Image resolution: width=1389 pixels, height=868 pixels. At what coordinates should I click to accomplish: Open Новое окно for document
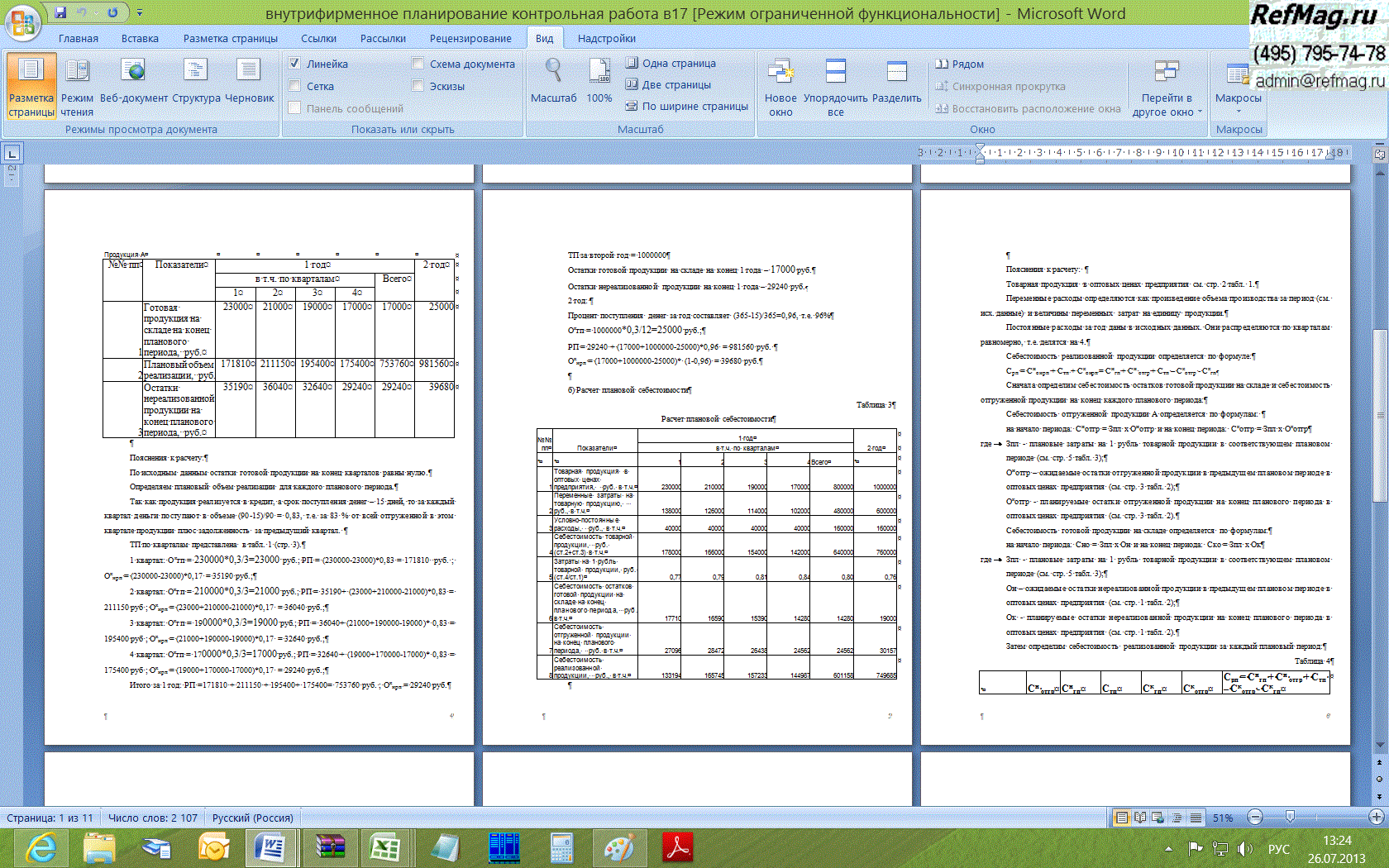point(780,87)
